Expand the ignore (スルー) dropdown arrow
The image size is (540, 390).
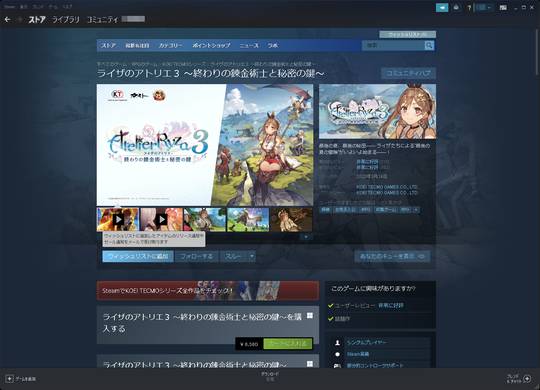coord(251,256)
